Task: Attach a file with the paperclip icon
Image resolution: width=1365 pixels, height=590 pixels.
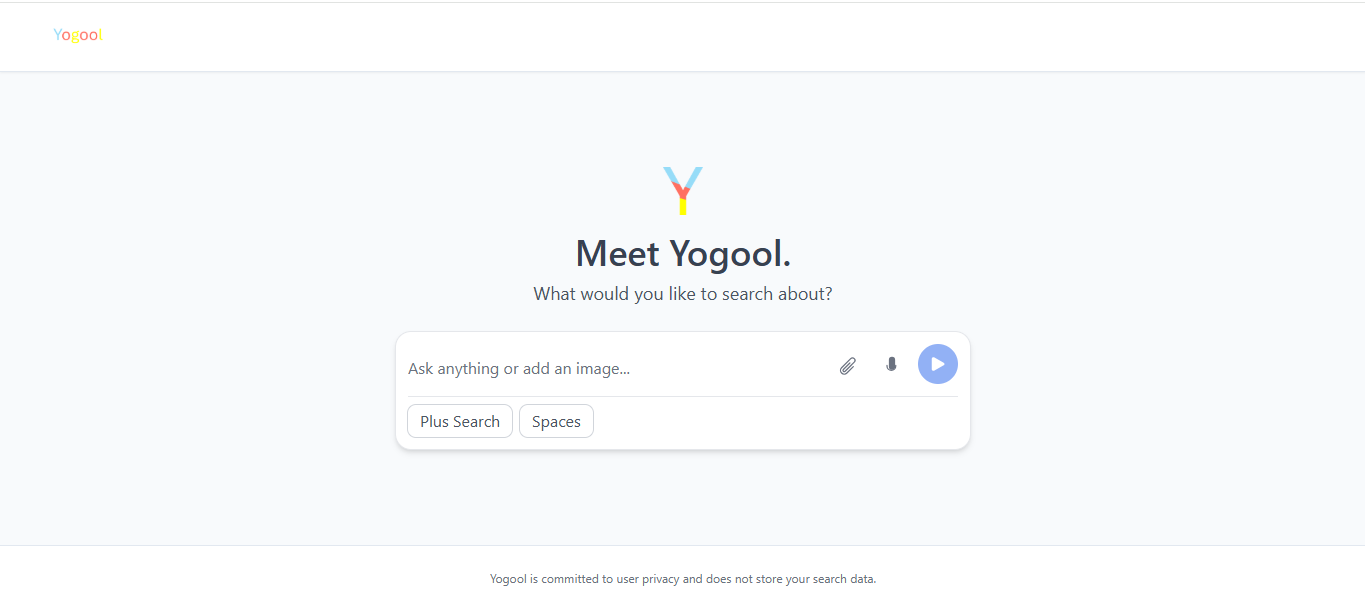Action: pos(847,366)
